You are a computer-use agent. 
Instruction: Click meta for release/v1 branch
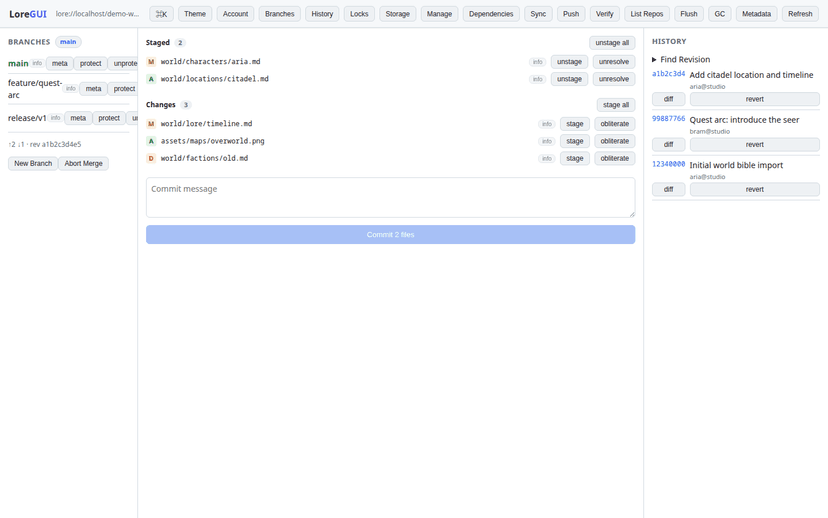pyautogui.click(x=78, y=118)
